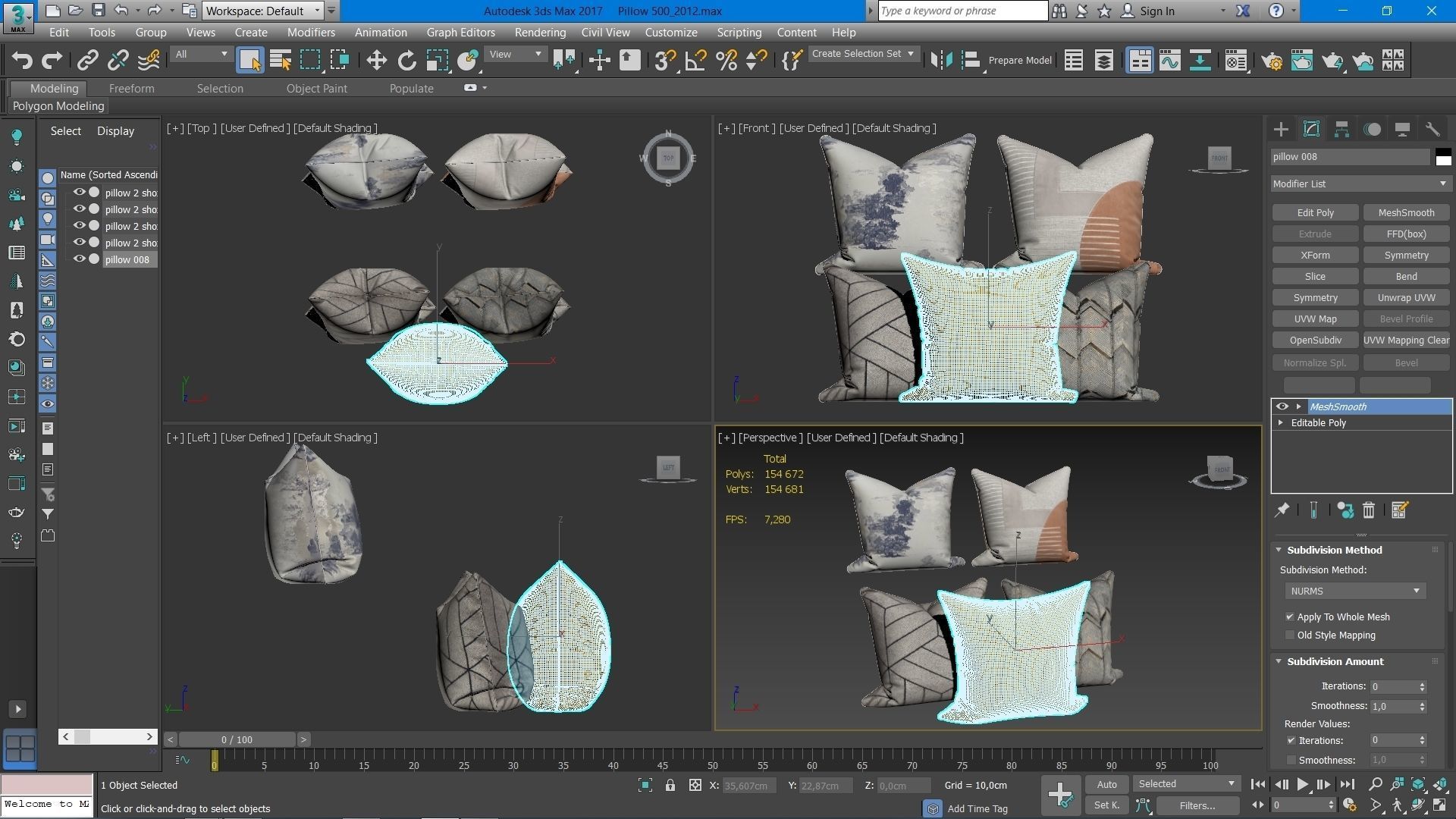Toggle Apply To Whole Mesh checkbox

[1290, 617]
